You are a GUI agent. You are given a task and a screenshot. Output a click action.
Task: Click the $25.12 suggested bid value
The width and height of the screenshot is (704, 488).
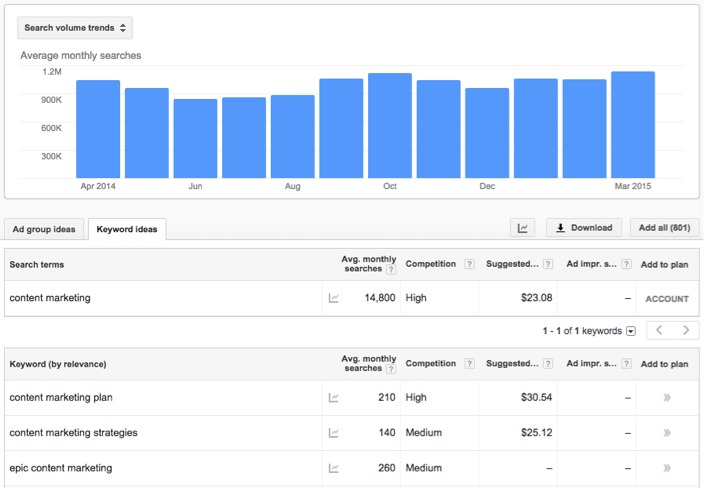(x=537, y=433)
